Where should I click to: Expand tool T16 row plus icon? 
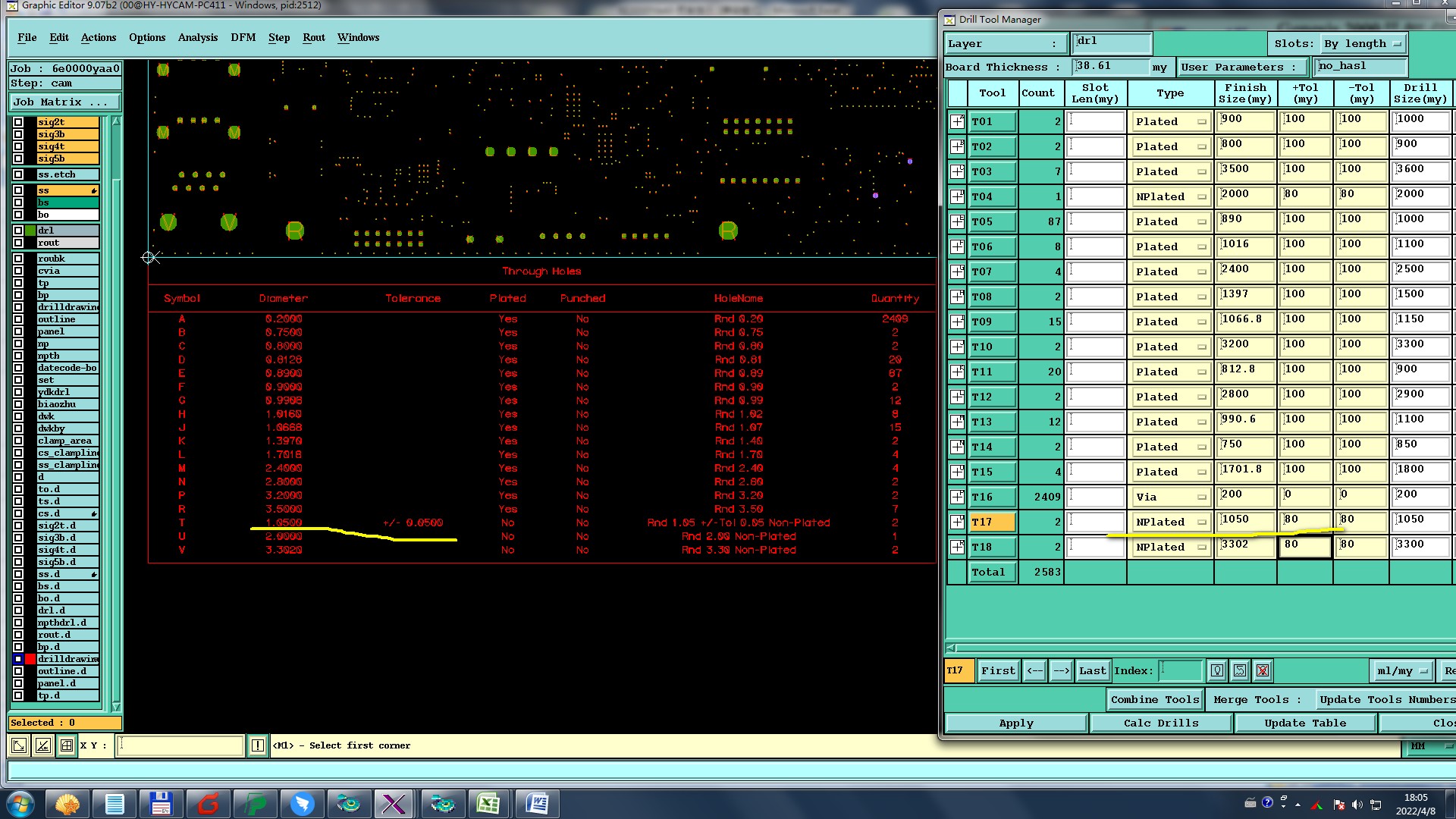[958, 497]
